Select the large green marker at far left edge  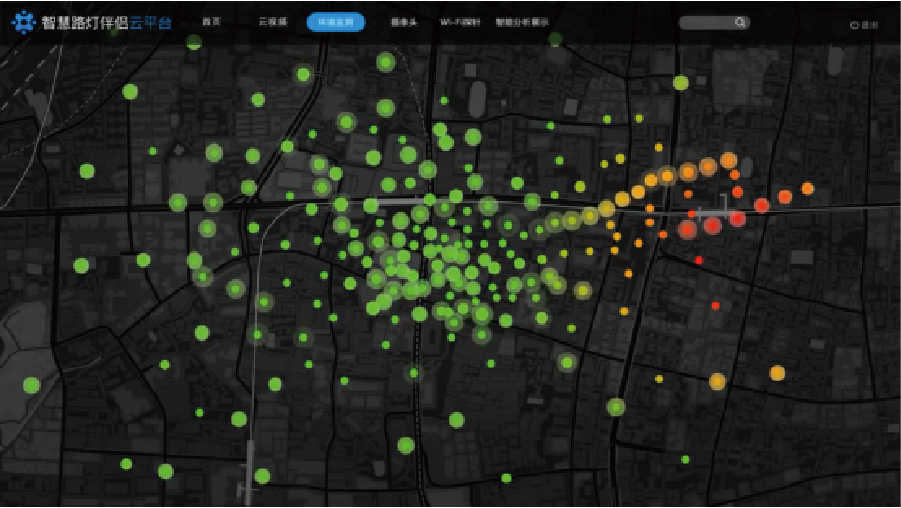31,385
